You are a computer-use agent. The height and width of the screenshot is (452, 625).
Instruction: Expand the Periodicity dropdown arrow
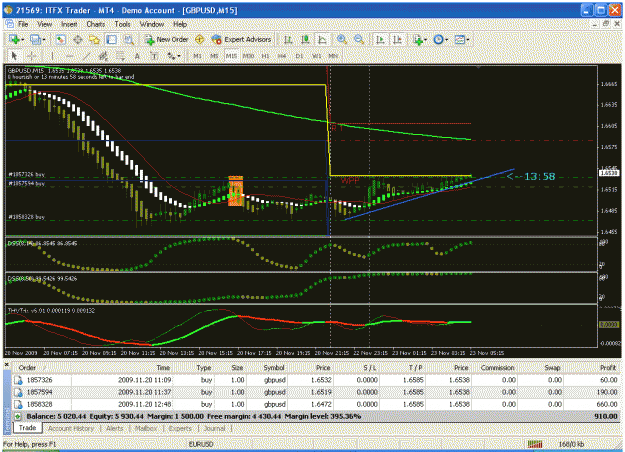446,39
